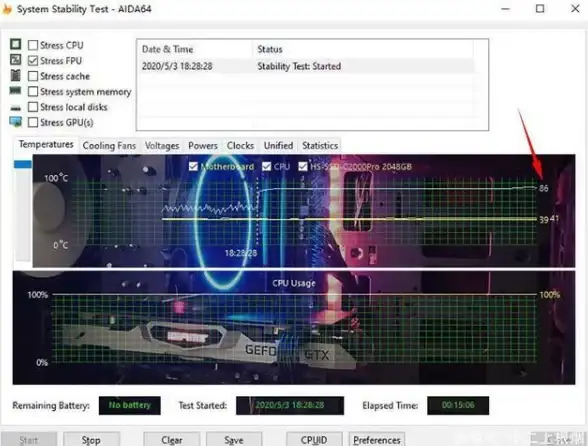Open Preferences
This screenshot has height=446, width=588.
[376, 439]
